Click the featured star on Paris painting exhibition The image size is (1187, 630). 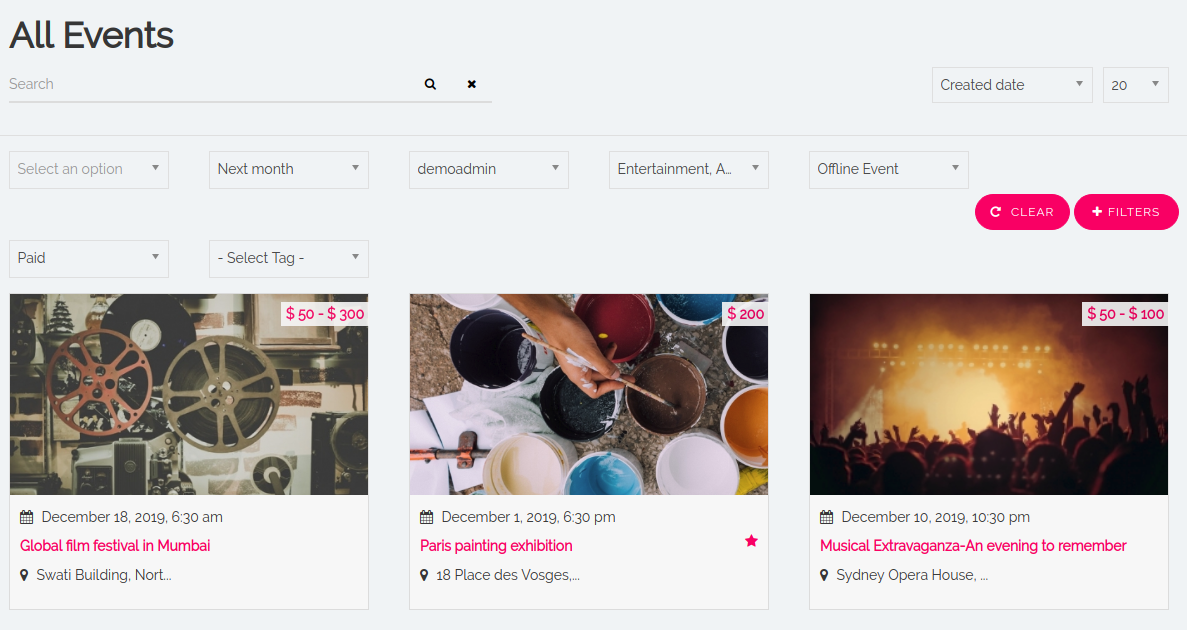[x=751, y=541]
